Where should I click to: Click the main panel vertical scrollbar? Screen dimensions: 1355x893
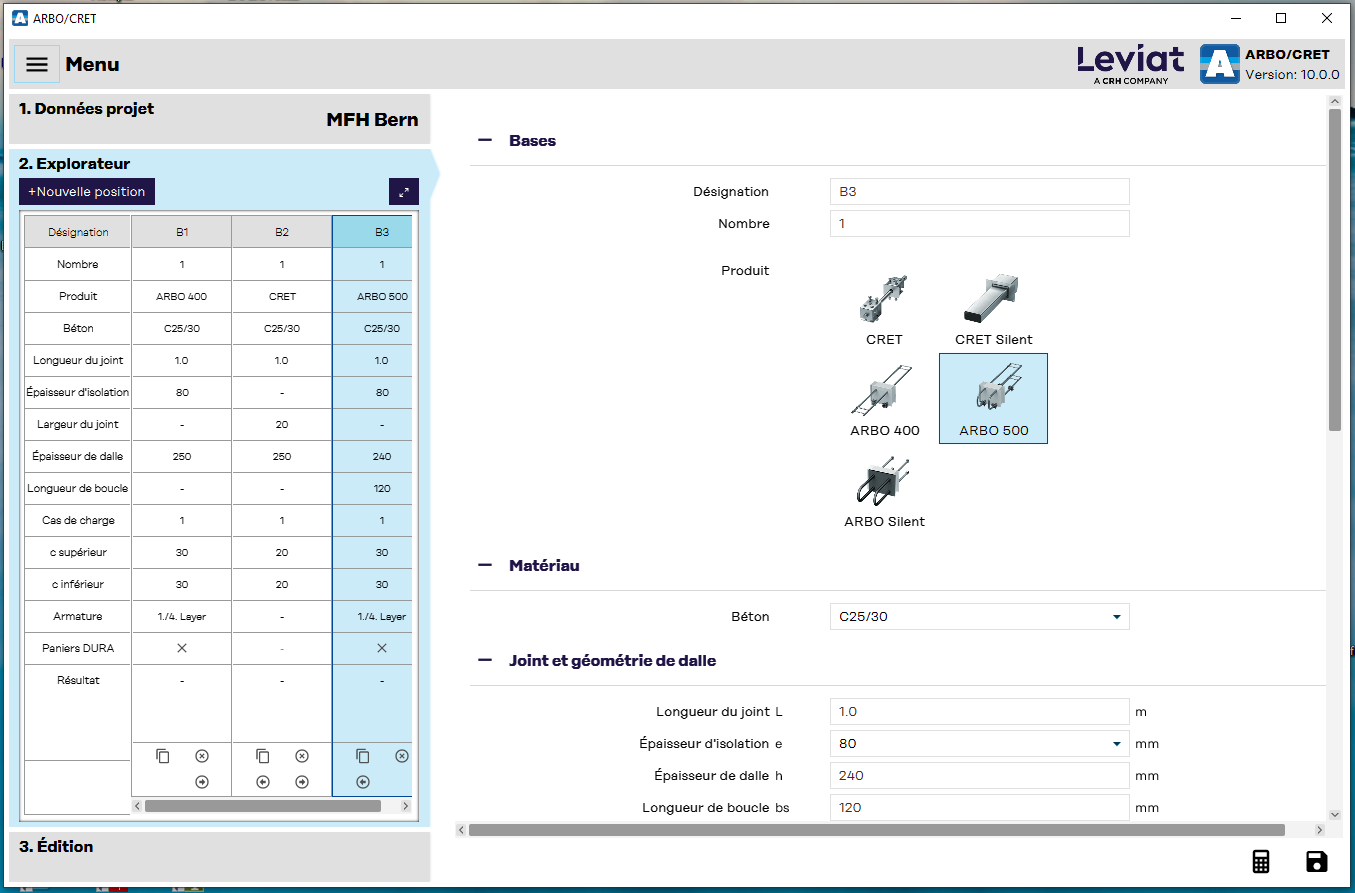coord(1334,270)
